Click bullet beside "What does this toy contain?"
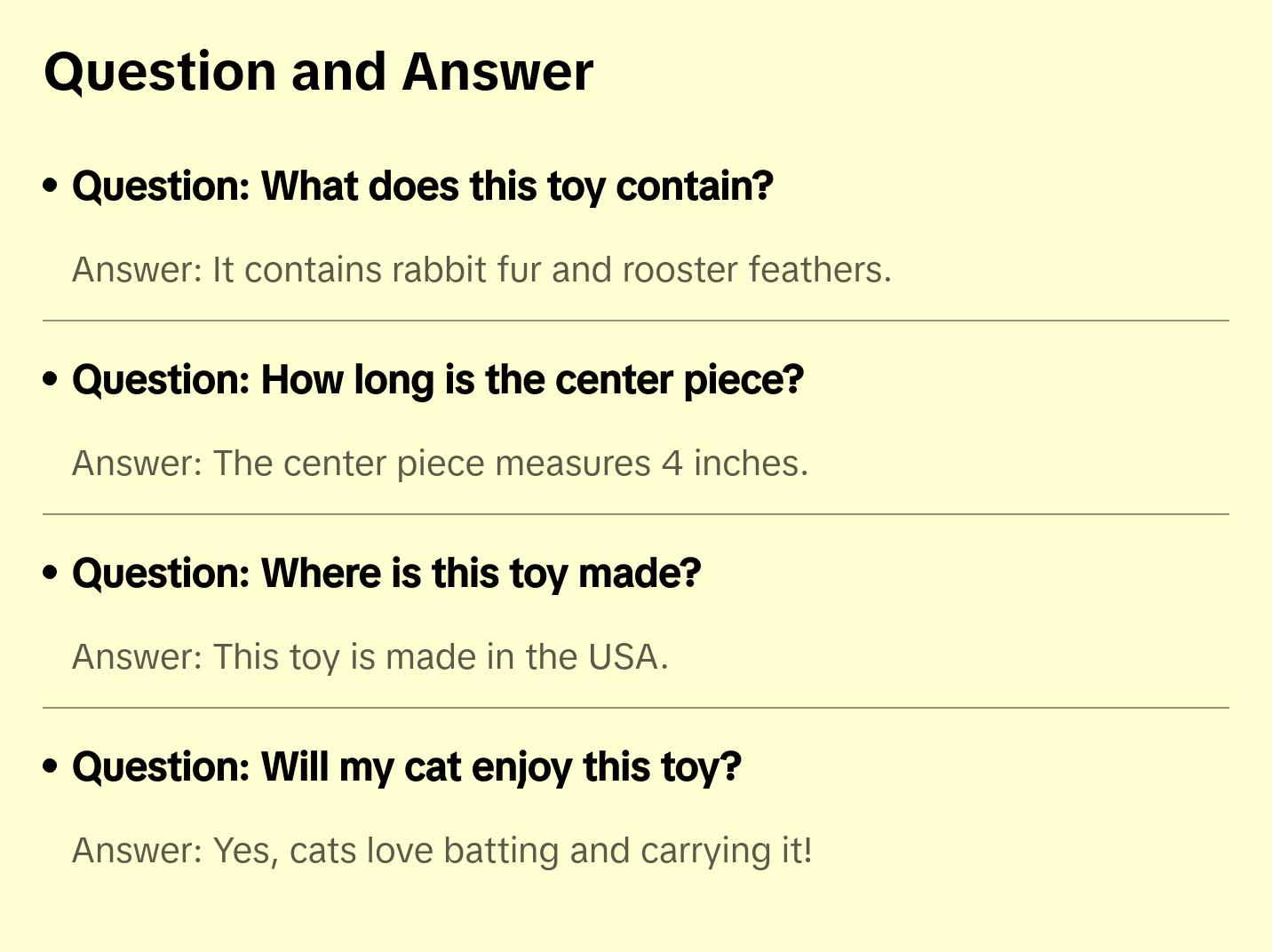 [x=51, y=186]
